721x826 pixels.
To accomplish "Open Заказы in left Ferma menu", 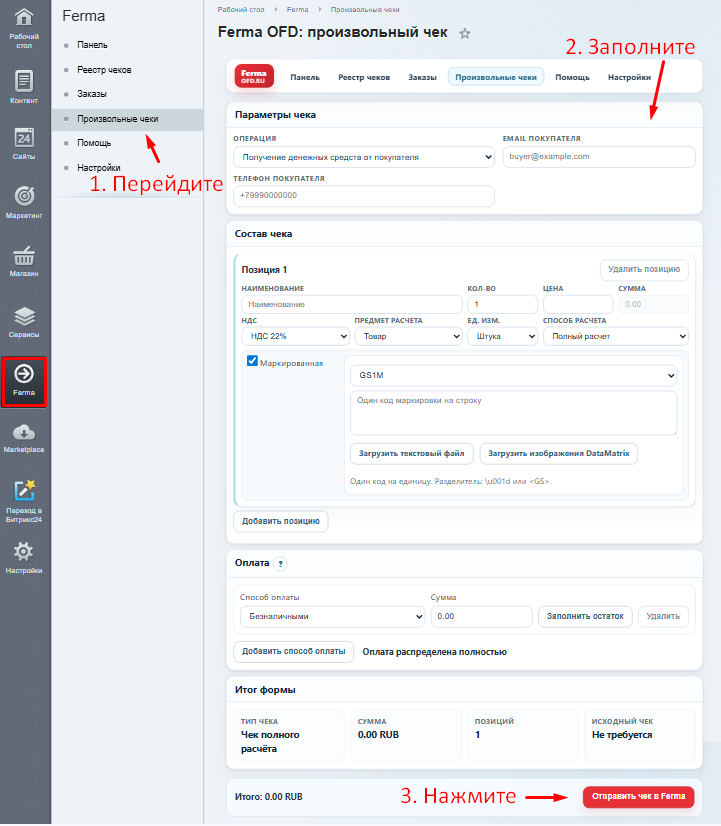I will click(x=92, y=94).
